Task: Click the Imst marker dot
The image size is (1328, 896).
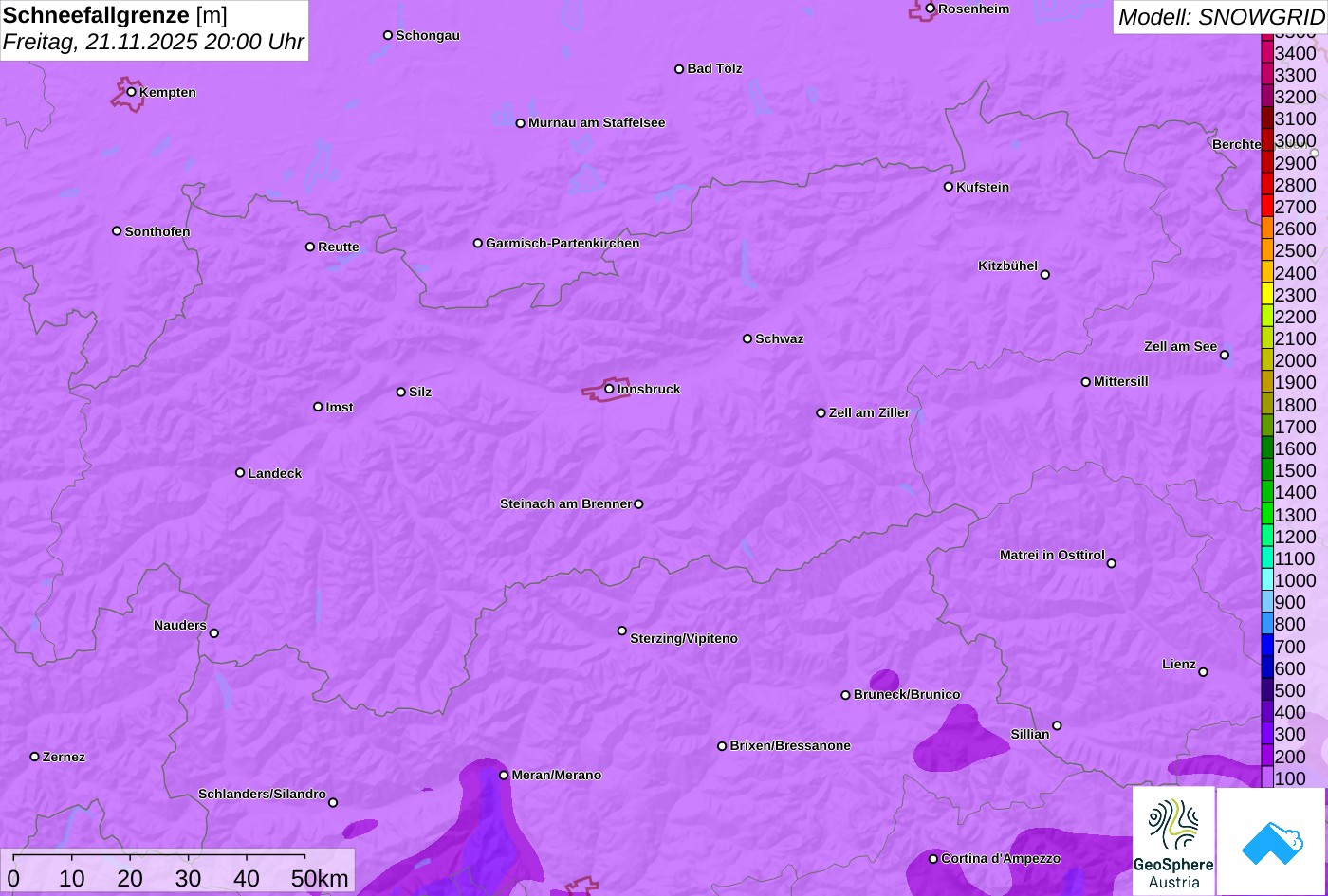Action: [318, 406]
